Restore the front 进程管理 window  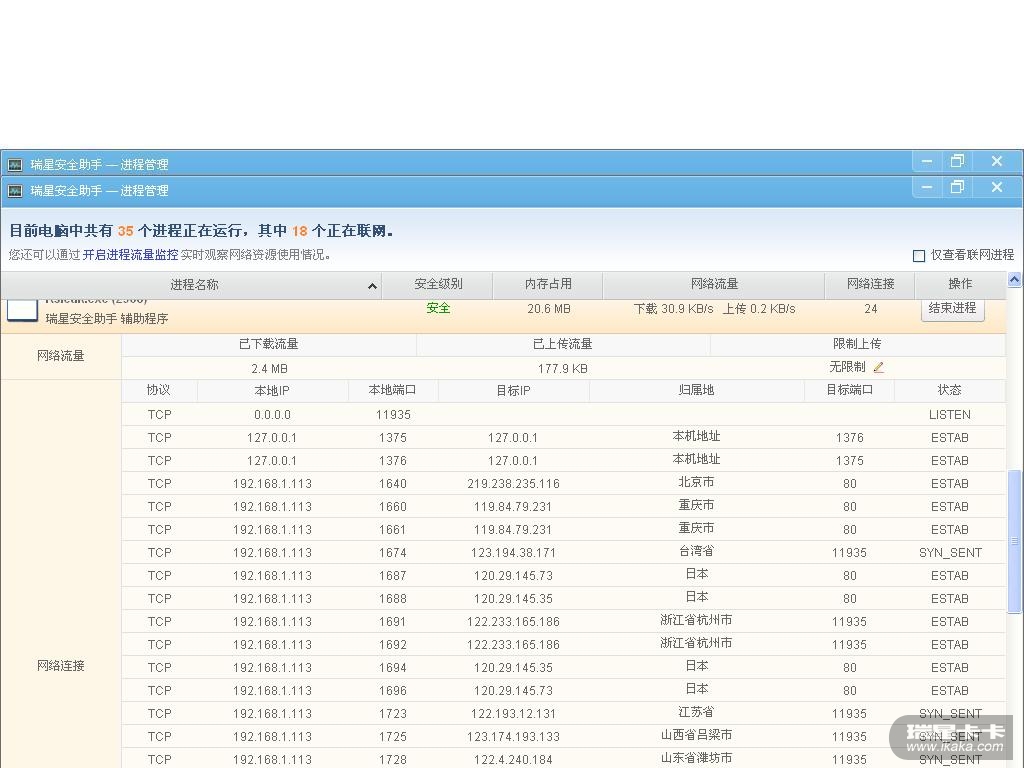tap(957, 187)
